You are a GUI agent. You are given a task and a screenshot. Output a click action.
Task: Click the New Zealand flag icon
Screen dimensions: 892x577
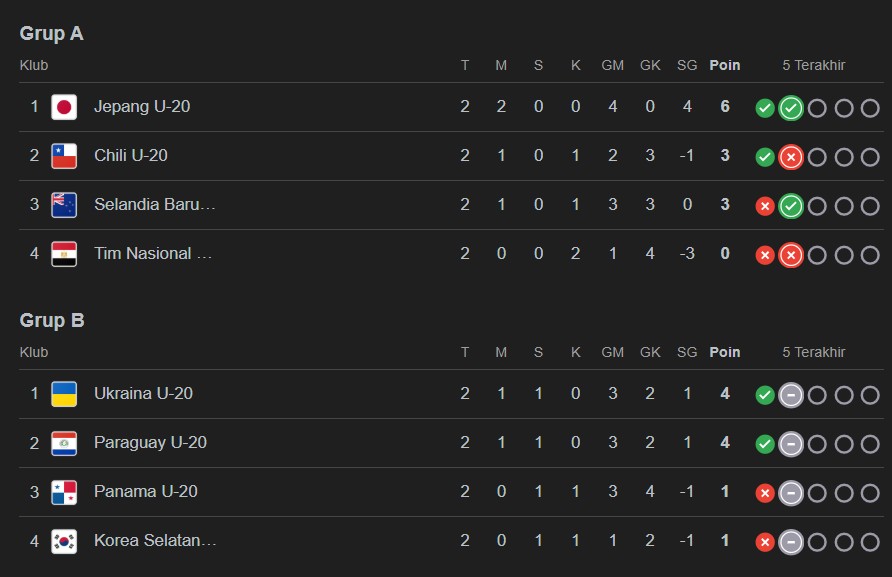click(x=64, y=205)
